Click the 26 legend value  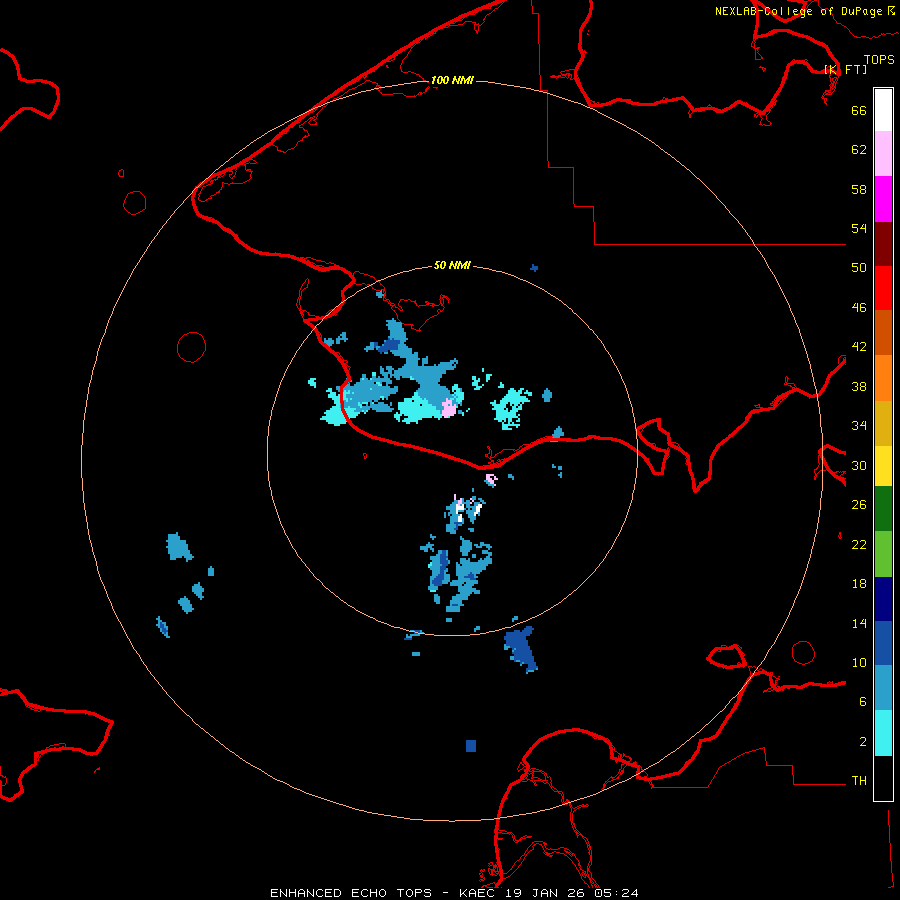[x=859, y=505]
